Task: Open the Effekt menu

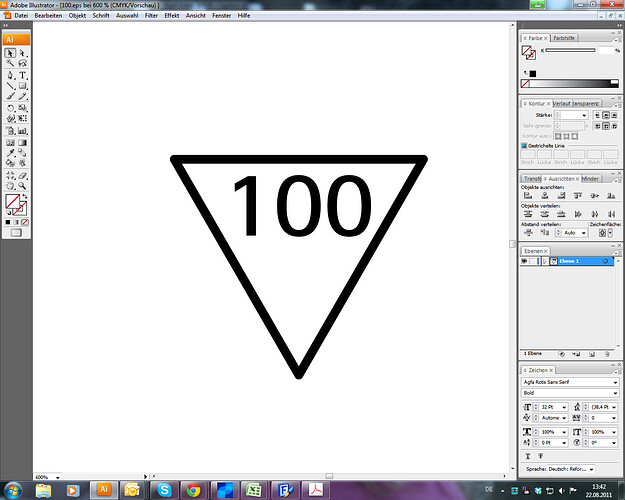Action: [x=172, y=16]
